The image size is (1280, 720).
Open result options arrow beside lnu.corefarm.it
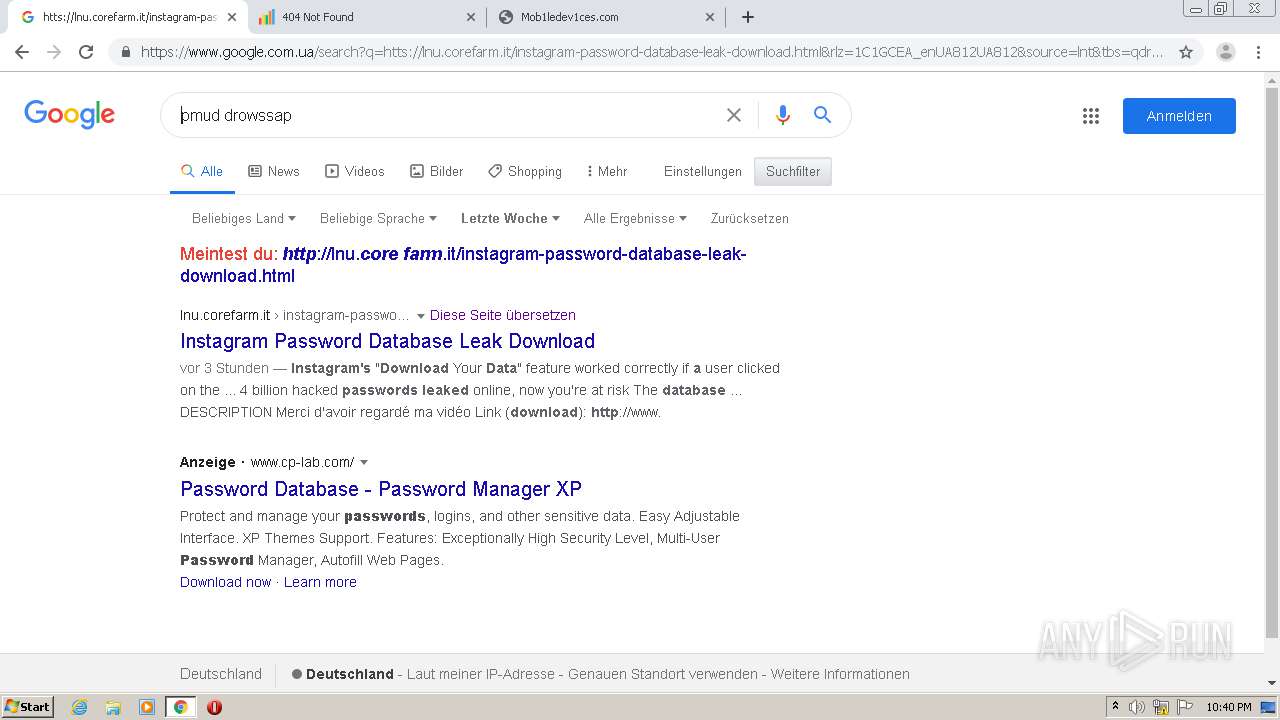tap(421, 316)
